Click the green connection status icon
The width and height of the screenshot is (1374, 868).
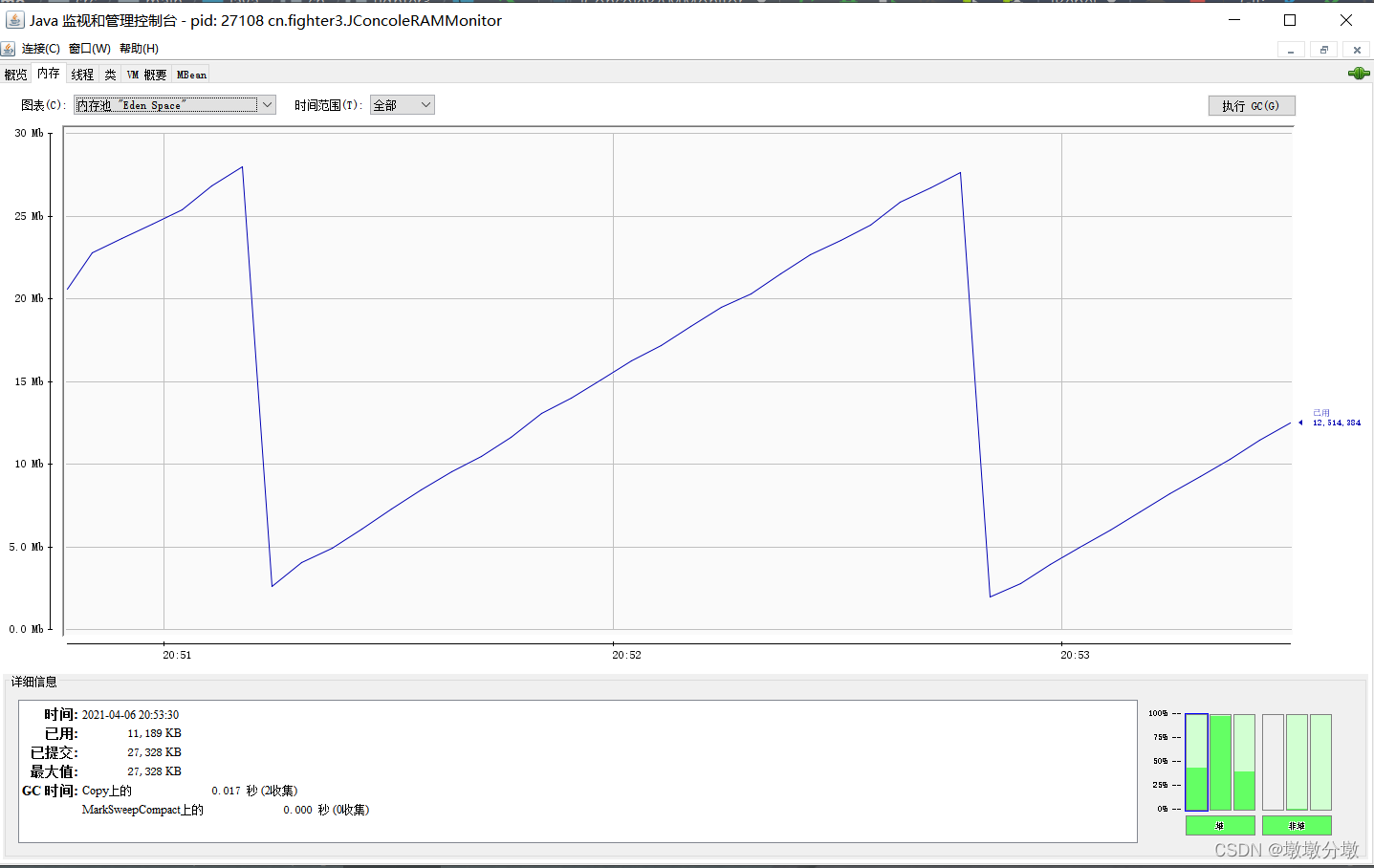pyautogui.click(x=1358, y=74)
